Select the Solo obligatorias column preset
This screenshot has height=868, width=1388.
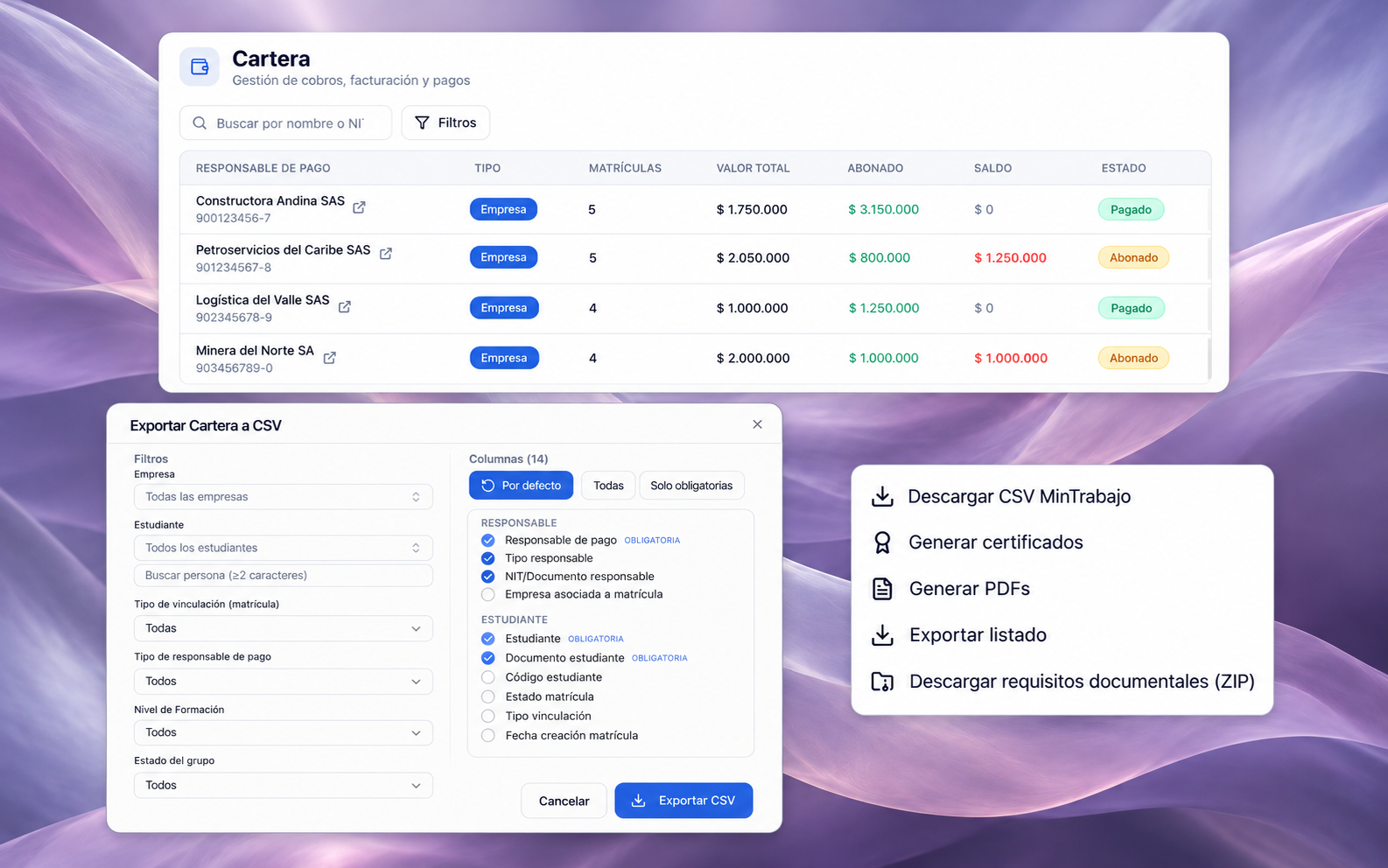tap(691, 486)
